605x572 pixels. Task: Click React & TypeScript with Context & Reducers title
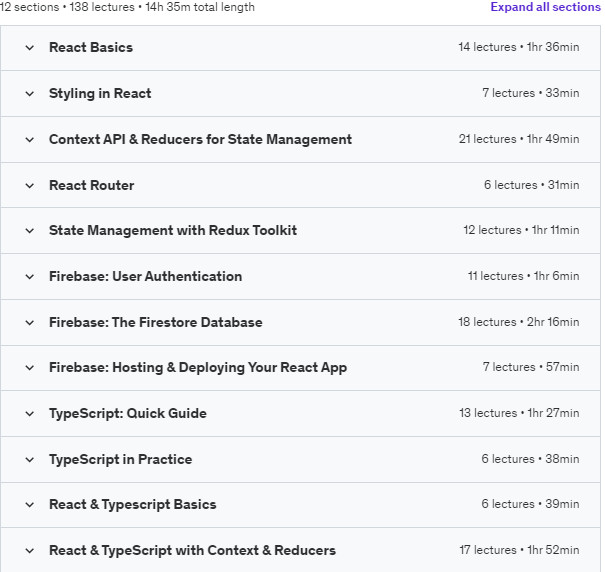[x=193, y=550]
